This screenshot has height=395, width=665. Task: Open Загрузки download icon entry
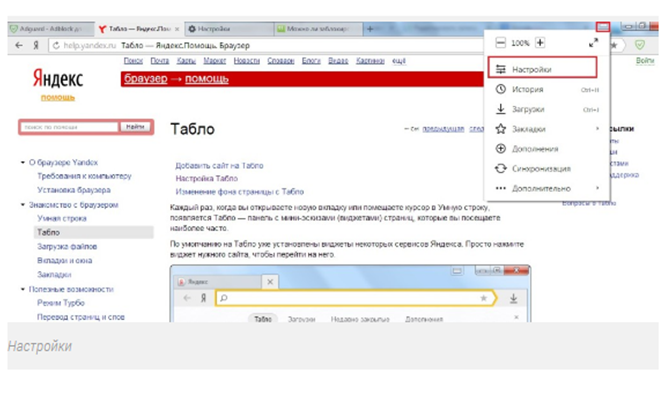tap(547, 109)
